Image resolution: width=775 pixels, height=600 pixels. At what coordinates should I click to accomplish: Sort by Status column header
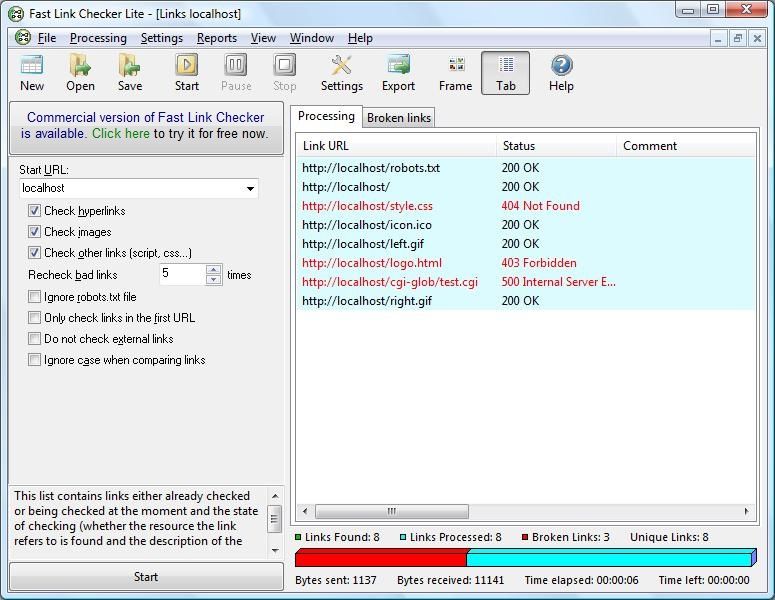pyautogui.click(x=557, y=146)
